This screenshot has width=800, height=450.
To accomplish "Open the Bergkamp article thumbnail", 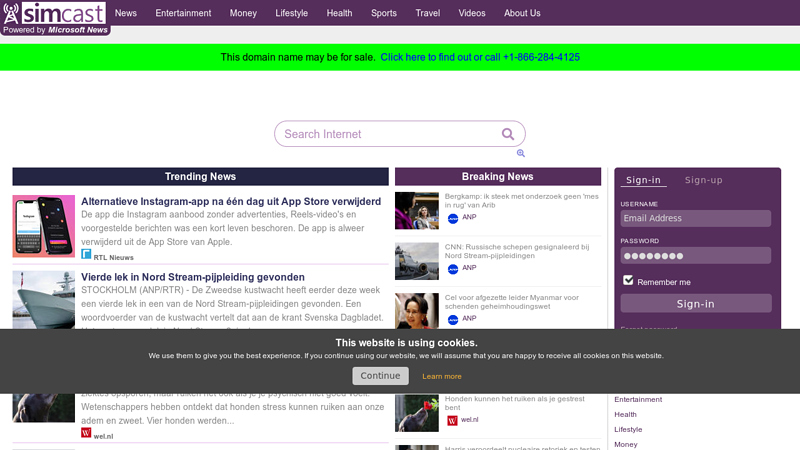I will (417, 211).
